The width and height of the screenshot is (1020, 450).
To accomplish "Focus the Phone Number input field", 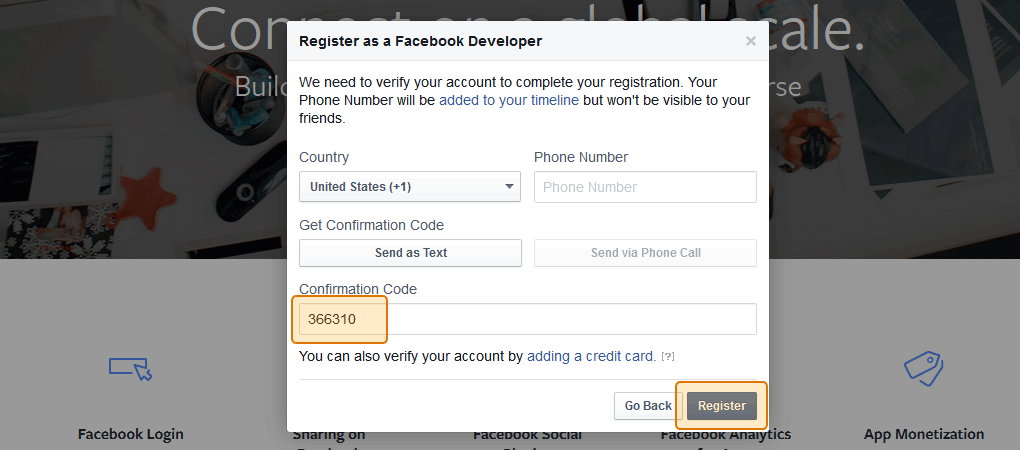I will [645, 187].
